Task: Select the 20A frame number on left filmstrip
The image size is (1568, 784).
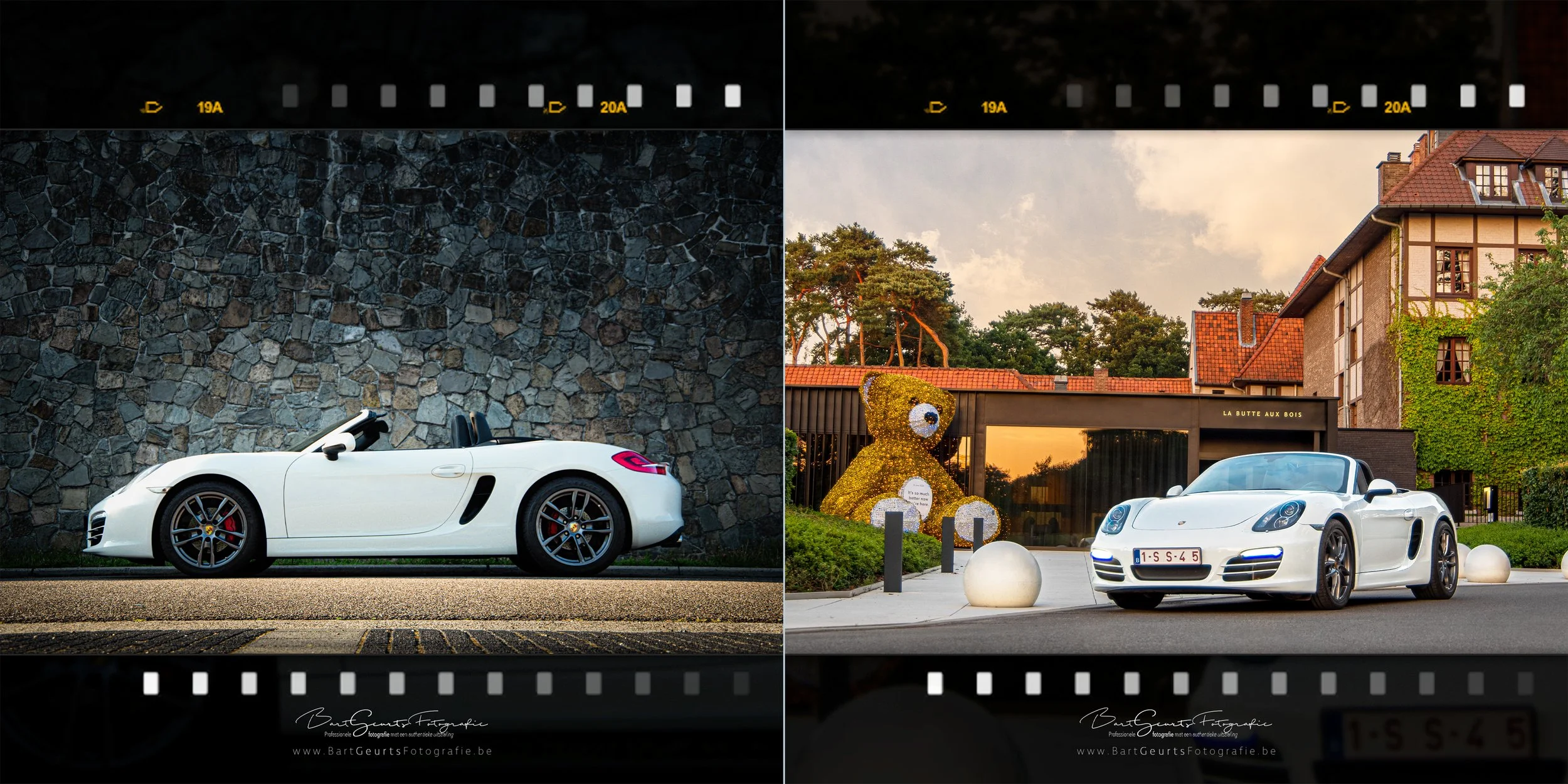Action: pos(613,107)
